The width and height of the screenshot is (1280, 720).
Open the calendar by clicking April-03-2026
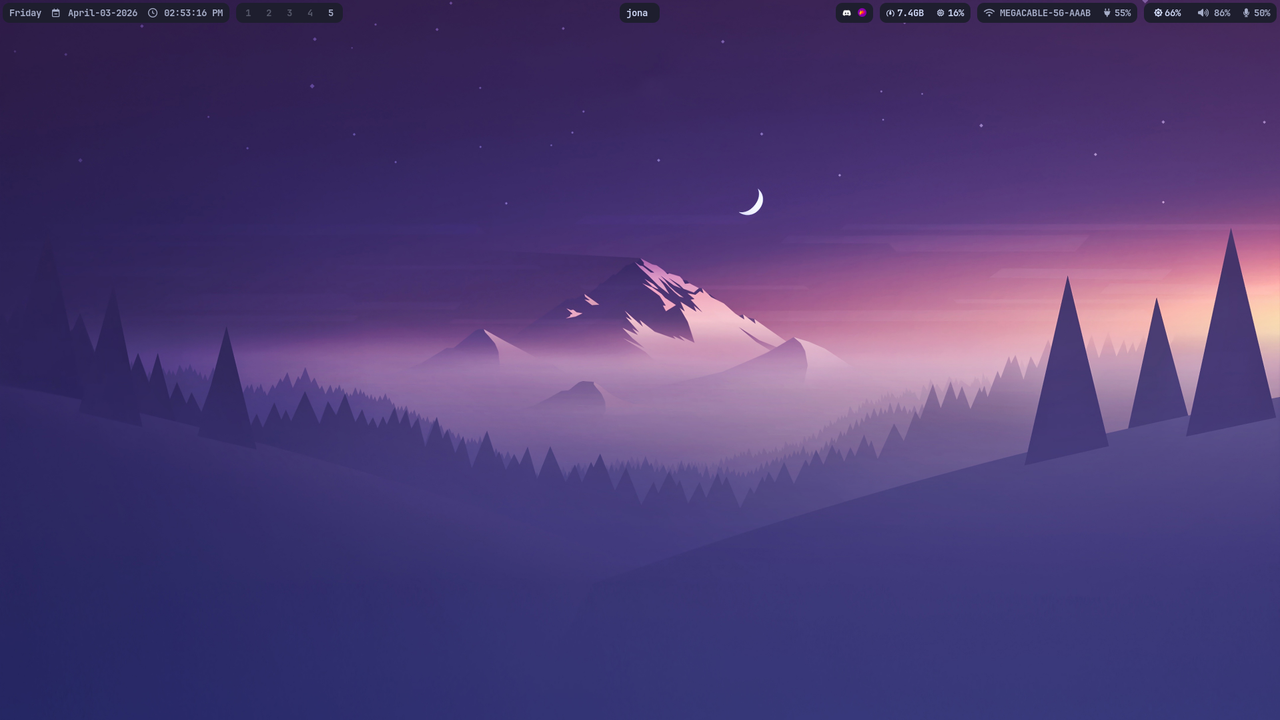[101, 13]
